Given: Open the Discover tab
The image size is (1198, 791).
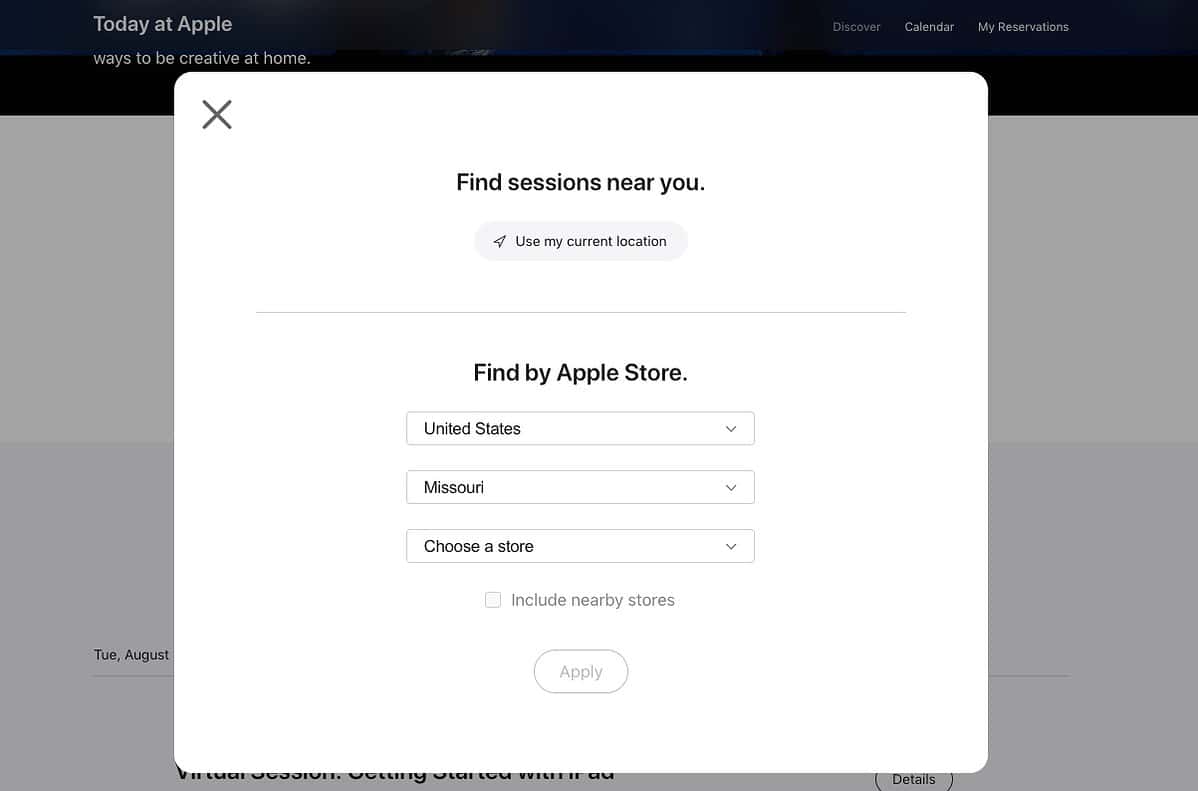Looking at the screenshot, I should [856, 27].
